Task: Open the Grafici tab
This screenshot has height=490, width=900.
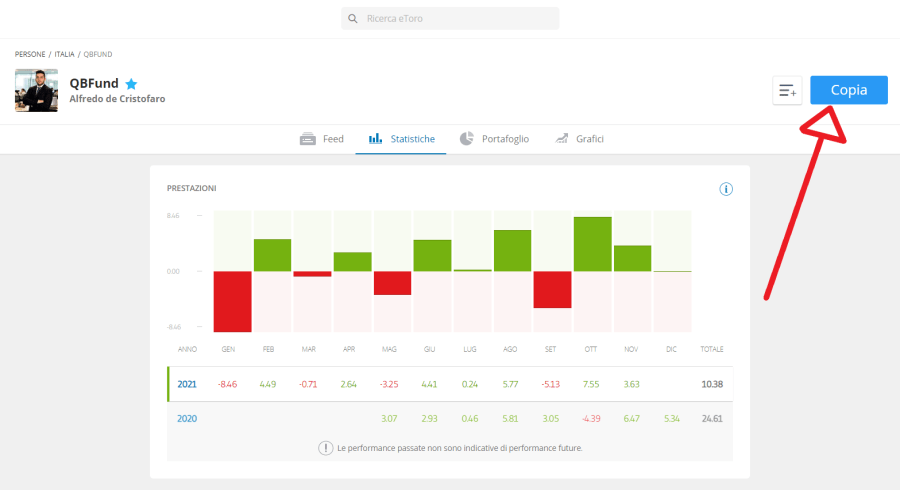Action: click(589, 139)
